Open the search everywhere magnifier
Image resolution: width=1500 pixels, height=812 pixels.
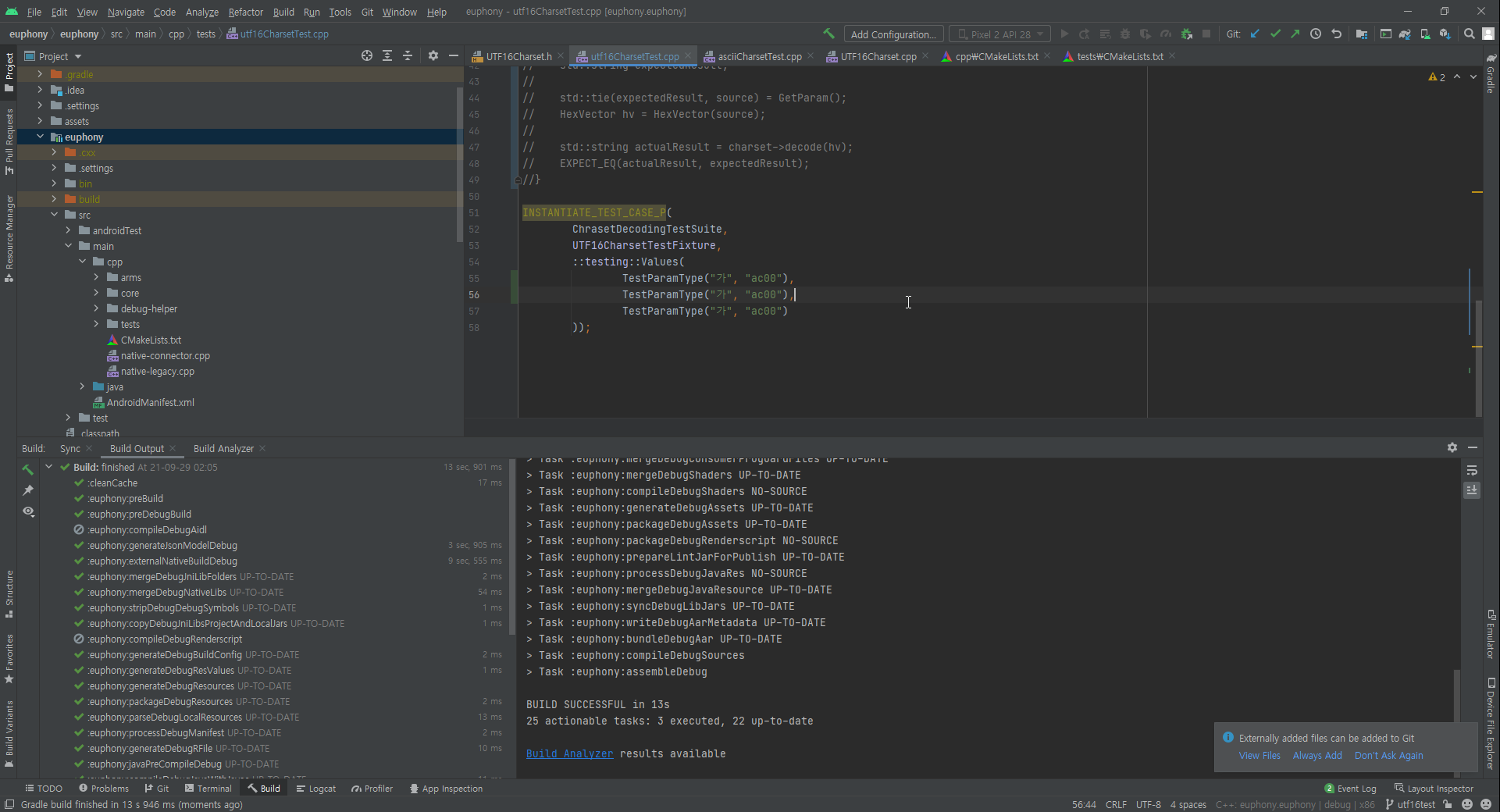(1469, 34)
